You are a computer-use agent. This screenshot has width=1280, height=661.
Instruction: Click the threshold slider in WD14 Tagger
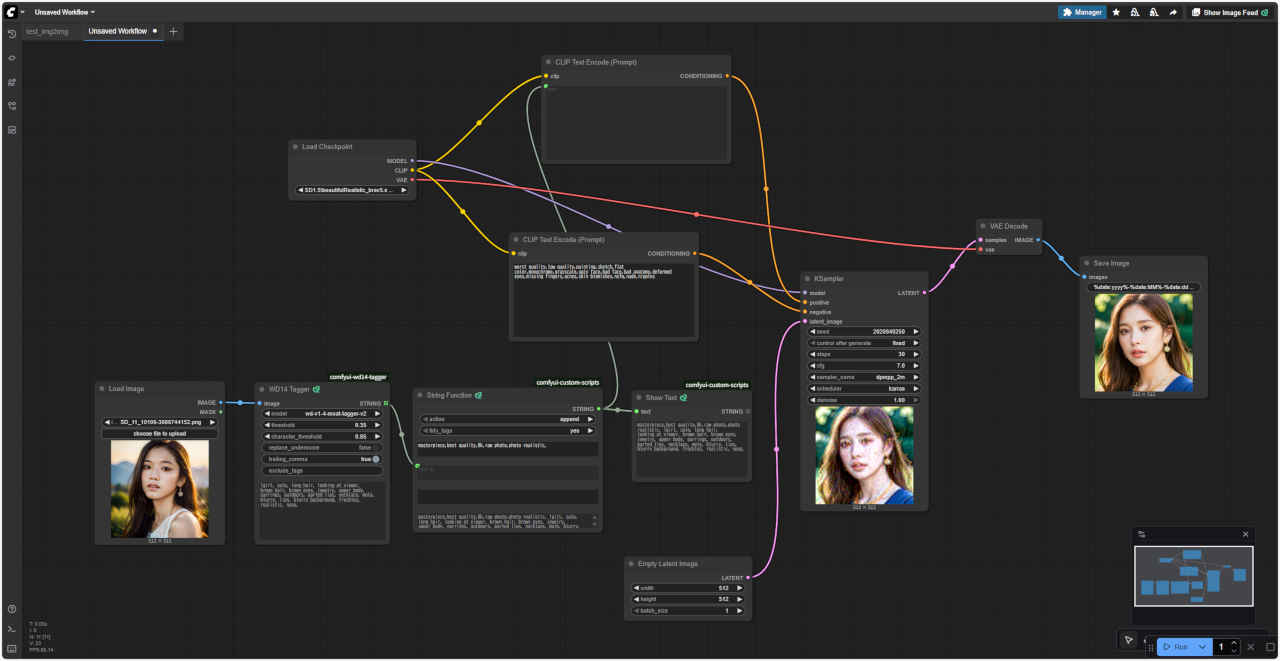click(320, 425)
